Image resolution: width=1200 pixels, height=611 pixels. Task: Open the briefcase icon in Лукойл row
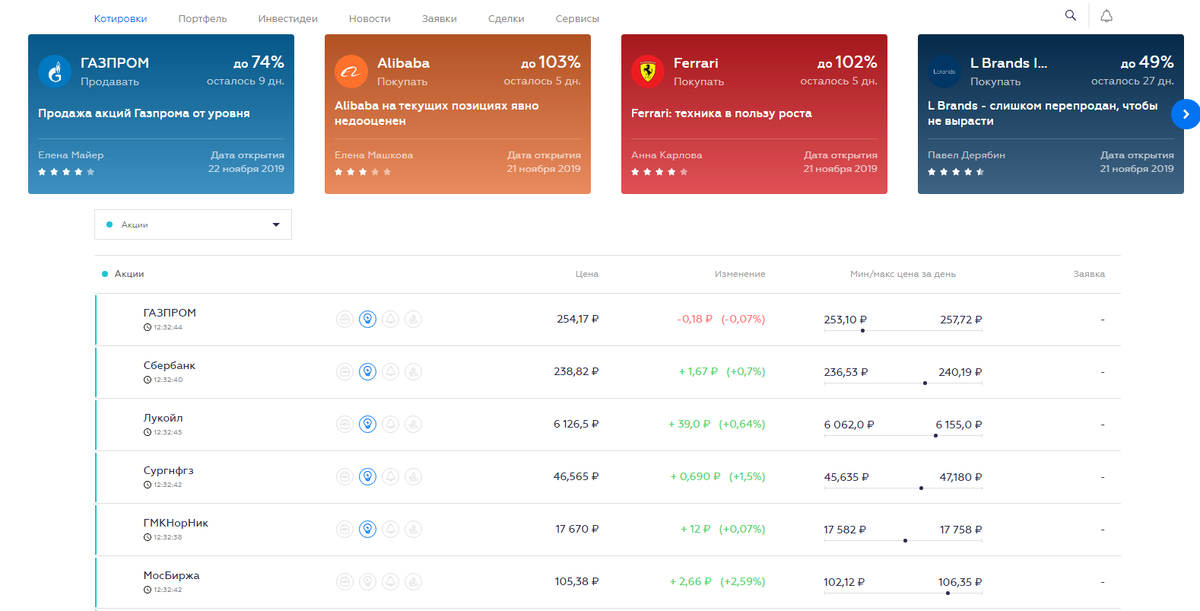[344, 424]
